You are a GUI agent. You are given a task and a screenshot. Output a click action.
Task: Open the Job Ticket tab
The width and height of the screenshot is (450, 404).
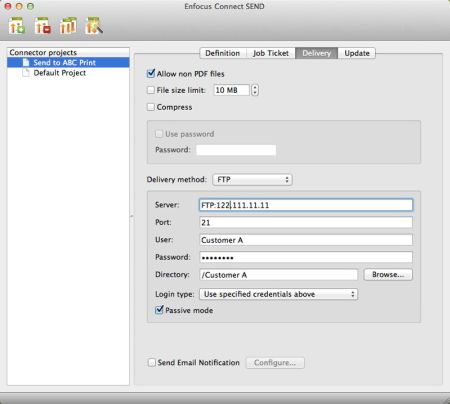pos(271,53)
